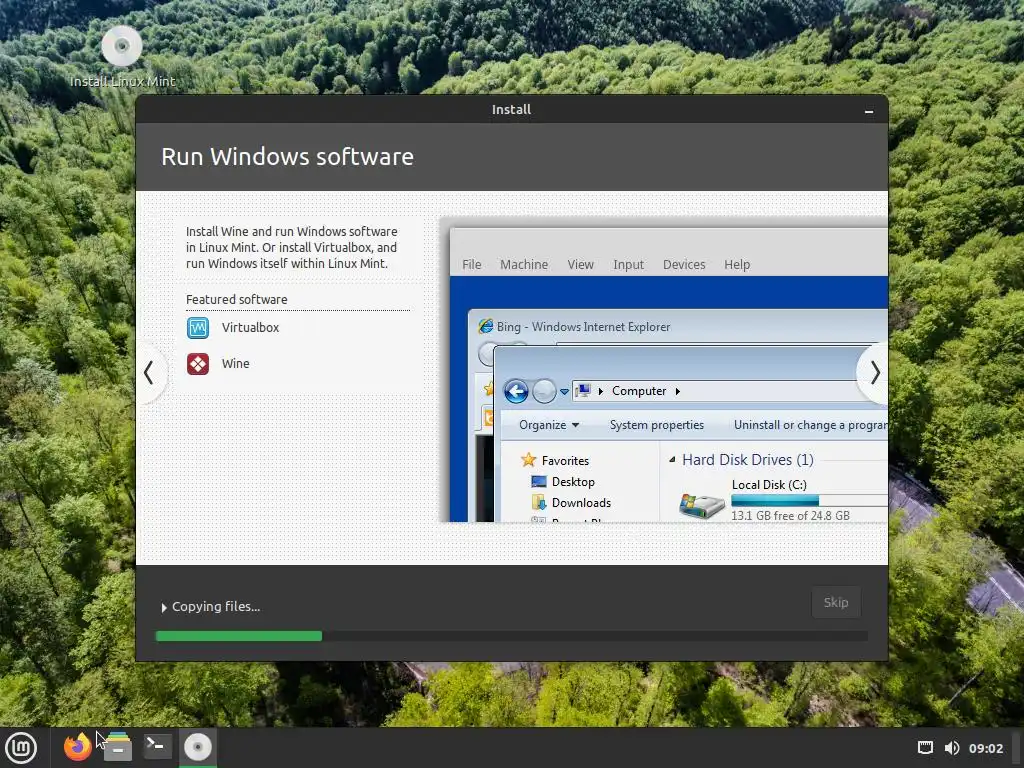Click the volume speaker tray icon
1024x768 pixels.
click(x=952, y=748)
